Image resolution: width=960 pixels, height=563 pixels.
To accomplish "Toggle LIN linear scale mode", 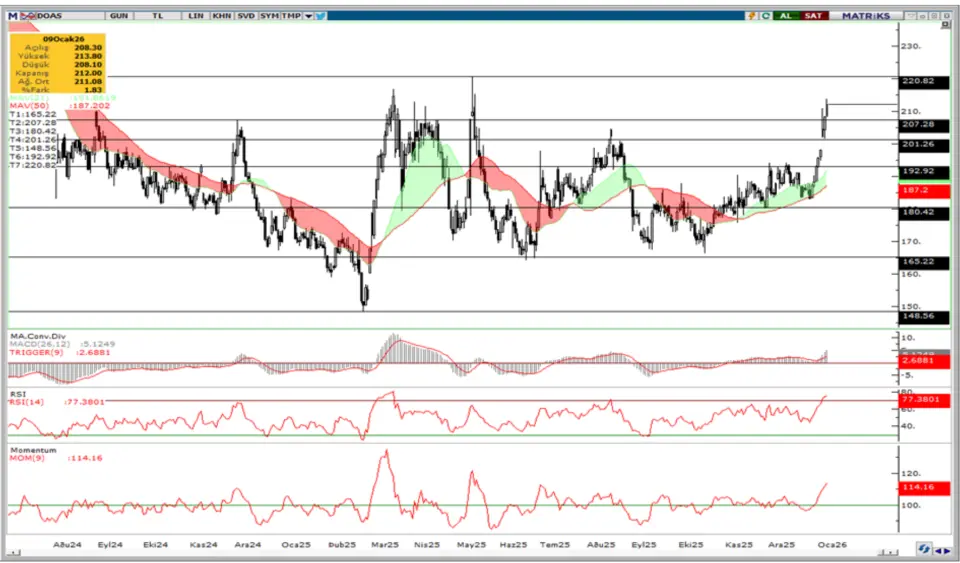I will [x=196, y=16].
